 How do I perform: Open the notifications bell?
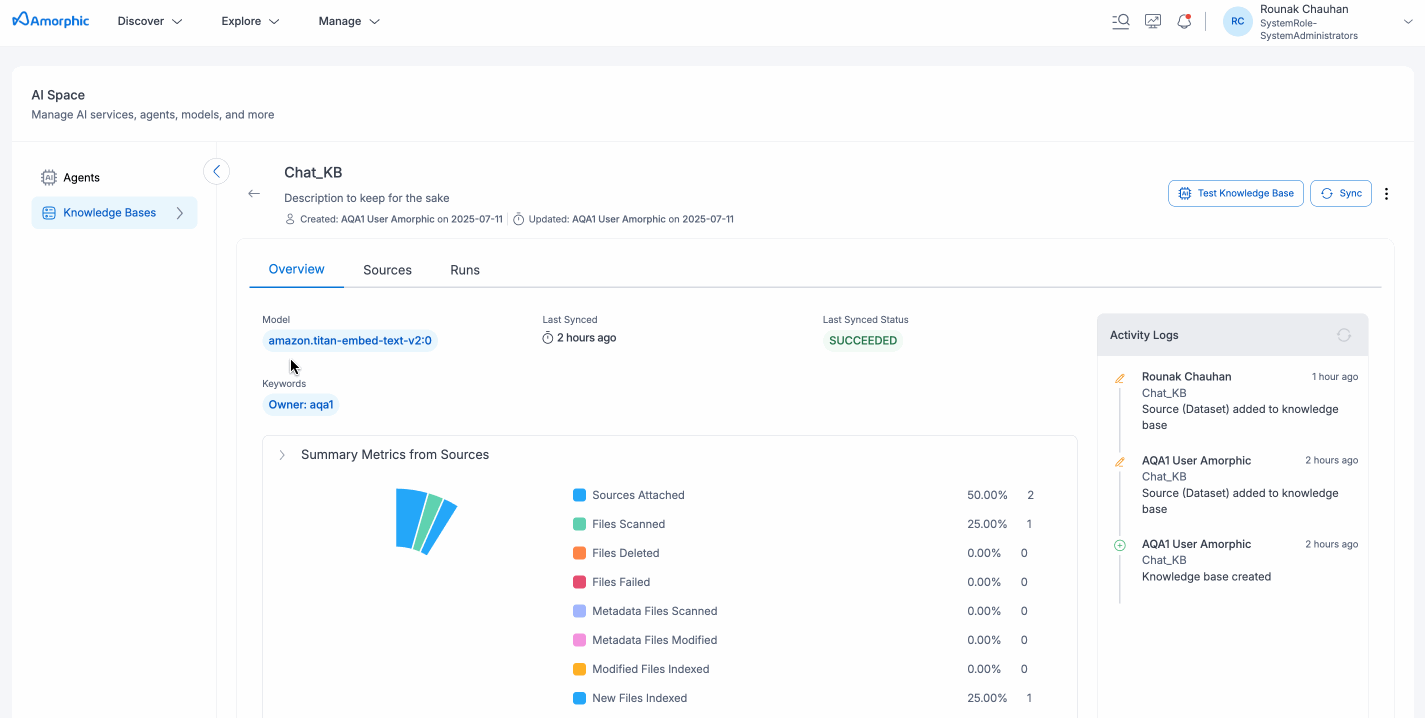point(1184,21)
